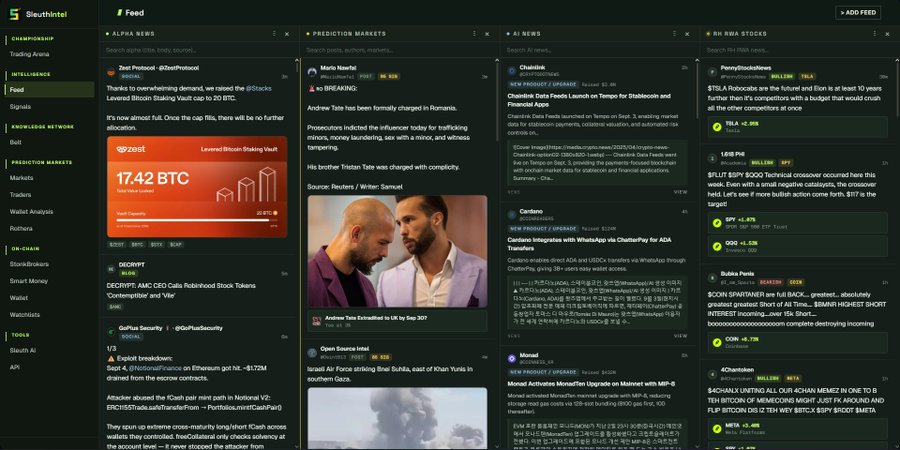900x450 pixels.
Task: Click VIEW on the Chainlink article
Action: pyautogui.click(x=680, y=192)
